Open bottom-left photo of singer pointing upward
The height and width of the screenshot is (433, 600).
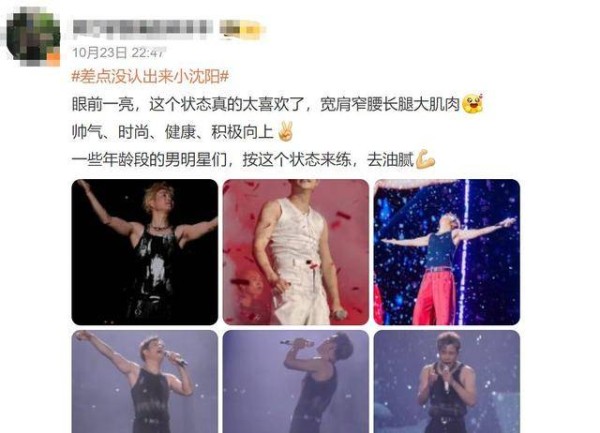point(145,382)
